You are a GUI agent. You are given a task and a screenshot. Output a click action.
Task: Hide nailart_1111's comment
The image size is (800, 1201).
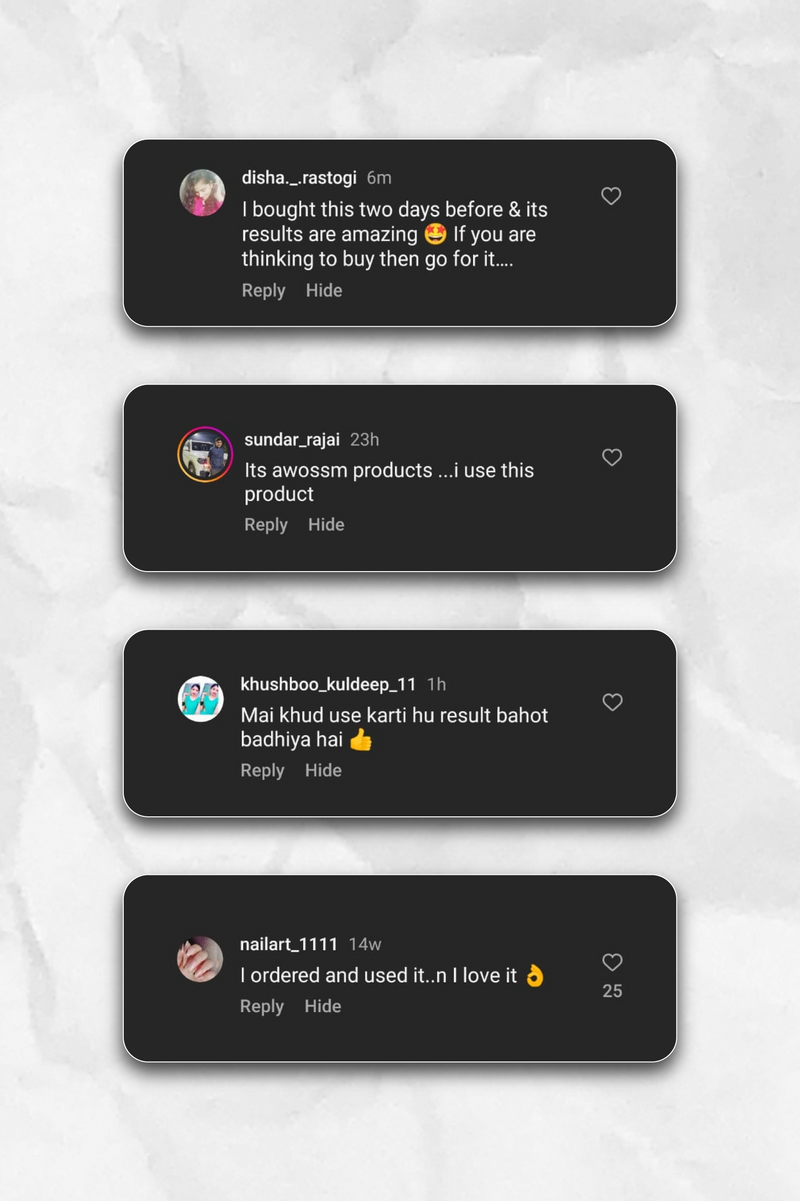click(x=322, y=1007)
